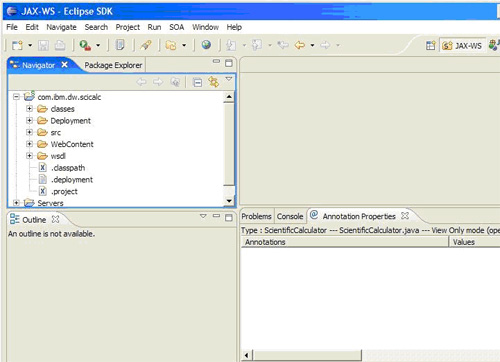Click the Navigator Forward arrow icon
Screen dimensions: 500x362
tap(158, 82)
